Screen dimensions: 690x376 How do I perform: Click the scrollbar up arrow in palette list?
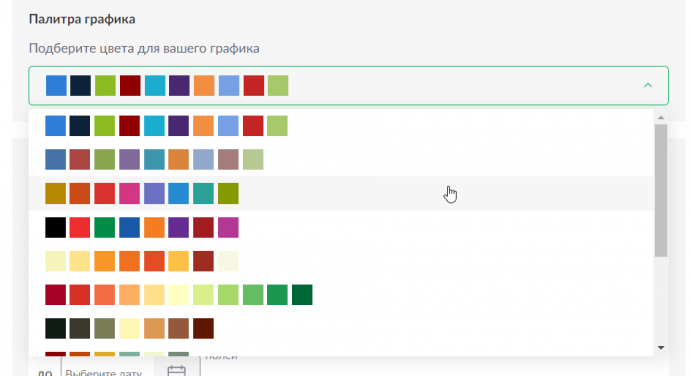tap(661, 118)
